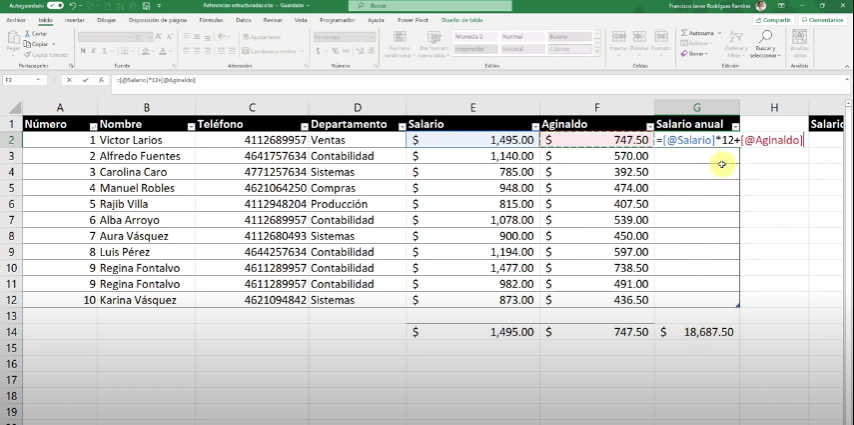The image size is (854, 425).
Task: Open Buscar y seleccionar magnifier icon
Action: (x=765, y=37)
